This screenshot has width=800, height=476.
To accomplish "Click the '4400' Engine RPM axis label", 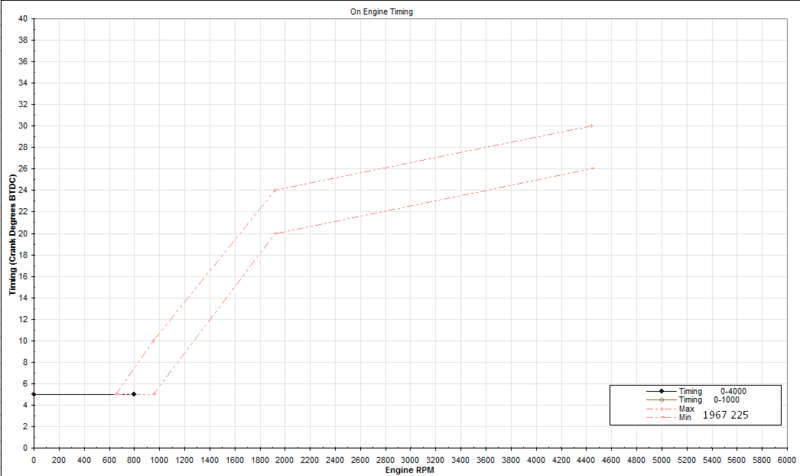I will click(586, 460).
